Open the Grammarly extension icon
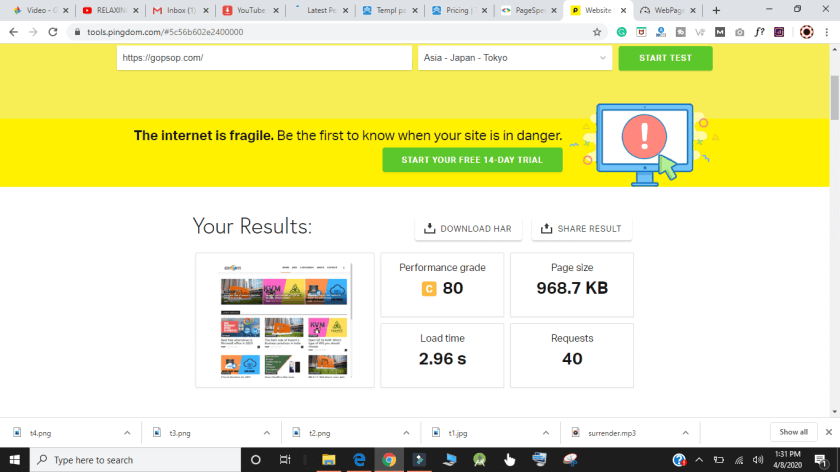Screen dimensions: 840x472 click(x=621, y=32)
